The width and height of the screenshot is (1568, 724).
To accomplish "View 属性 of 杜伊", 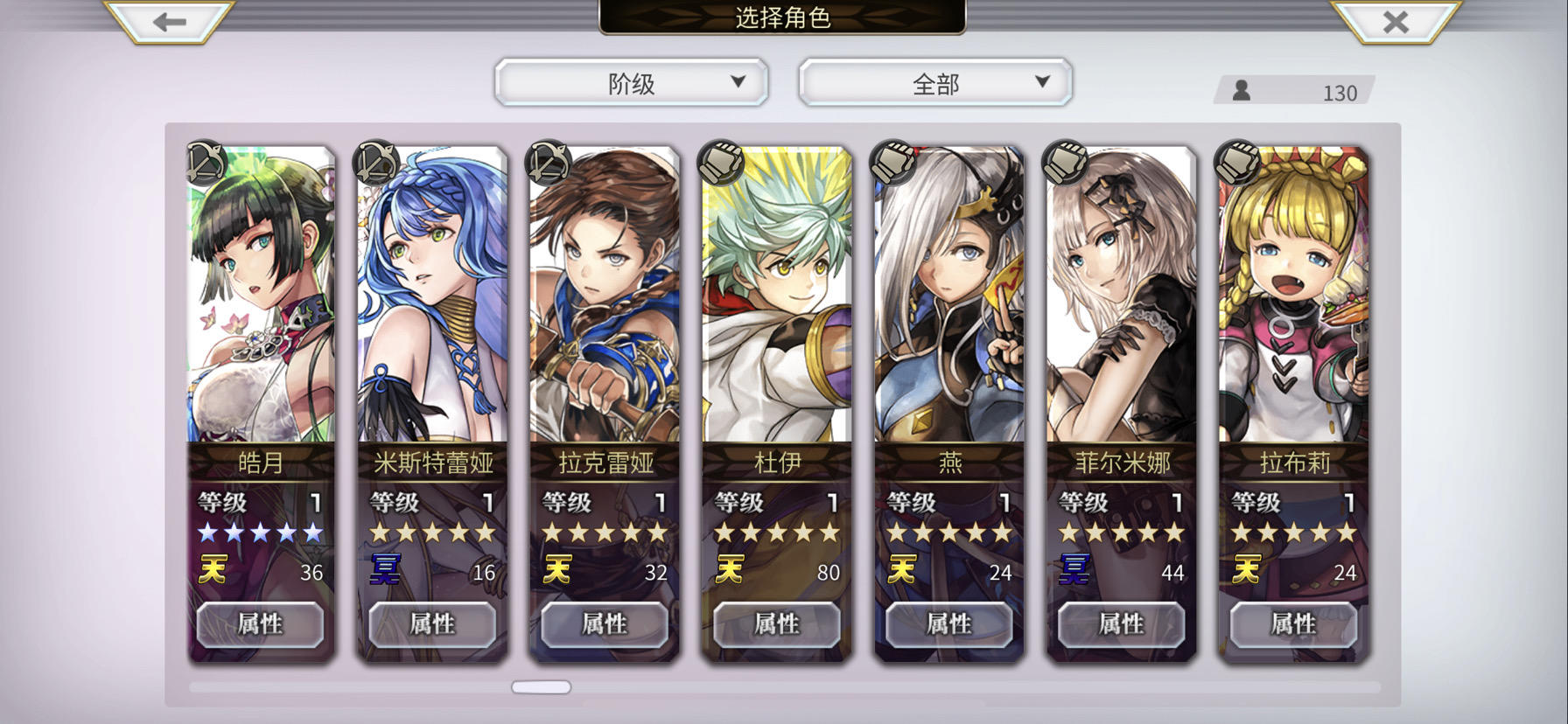I will 777,624.
